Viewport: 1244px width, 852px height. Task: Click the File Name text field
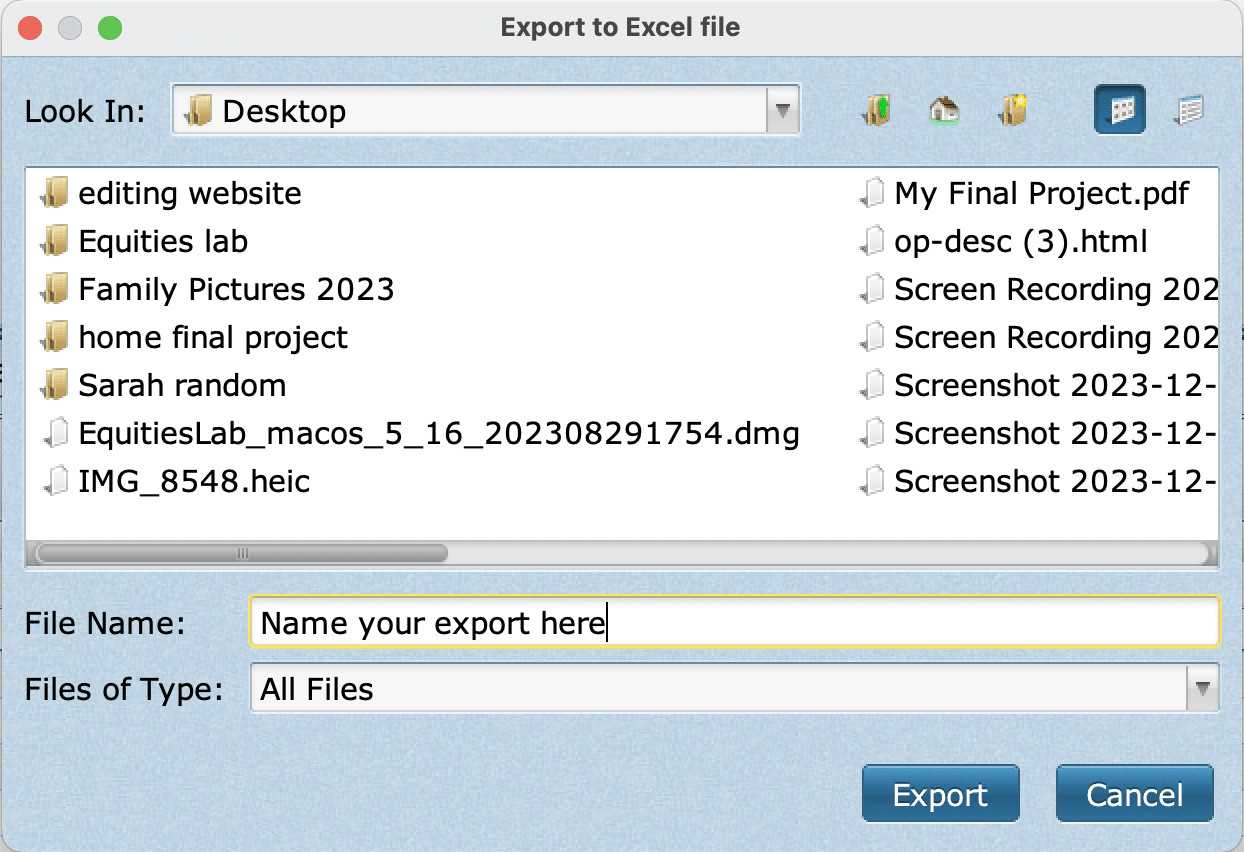point(733,624)
